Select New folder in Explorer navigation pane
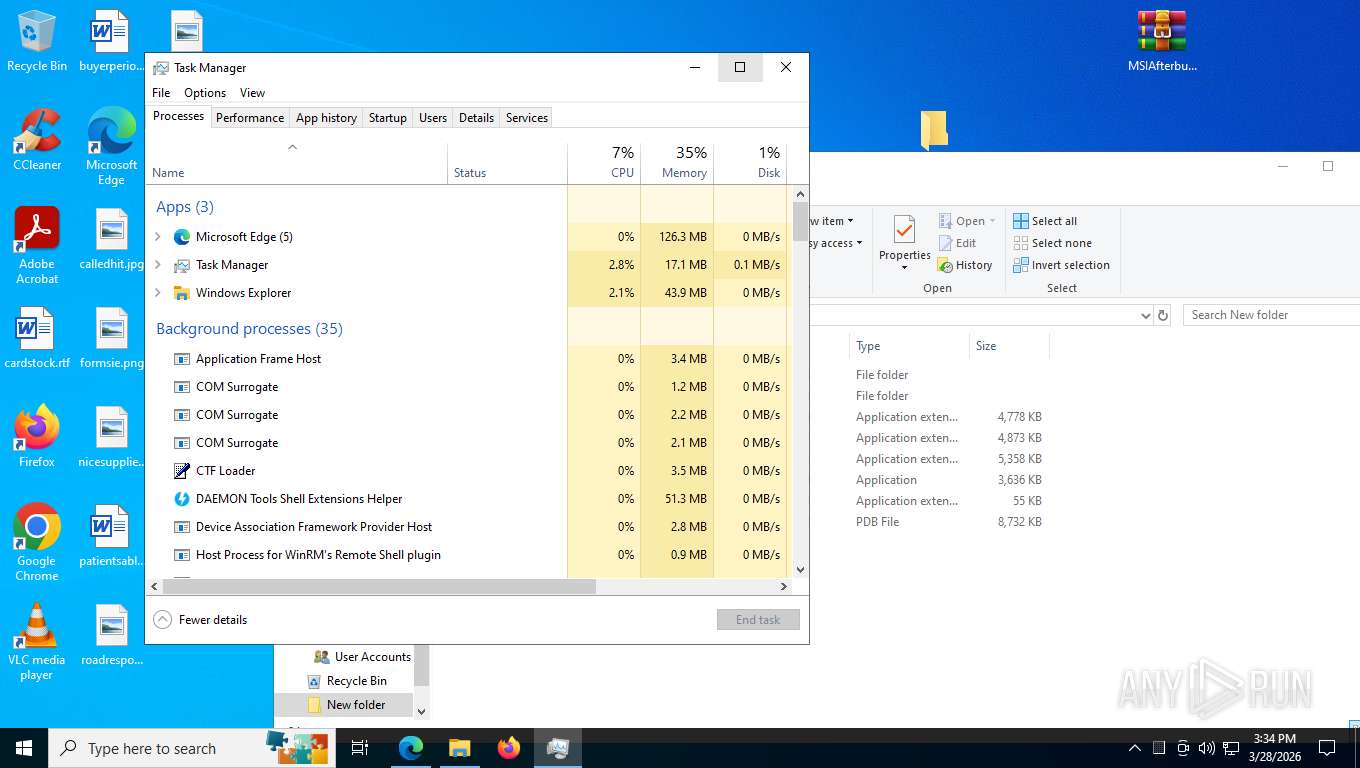 [x=345, y=705]
